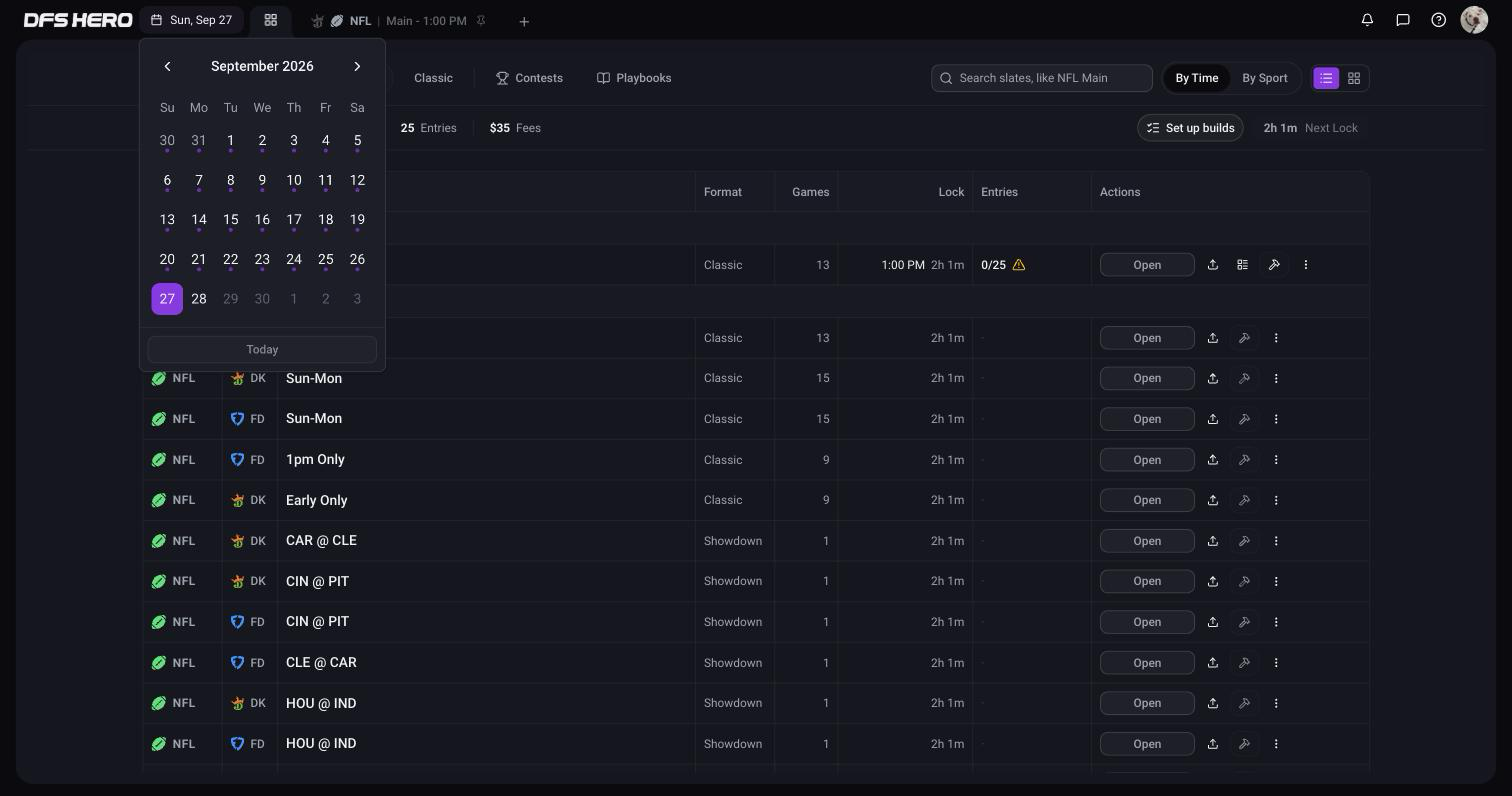Screen dimensions: 1512x796
Task: Focus the Search slates input field
Action: coord(1041,78)
